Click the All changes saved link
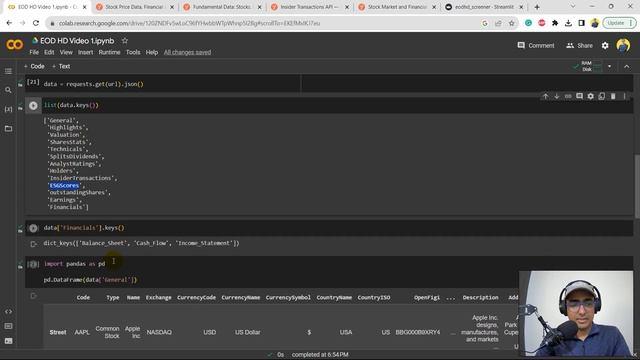Viewport: 640px width, 360px height. 187,52
